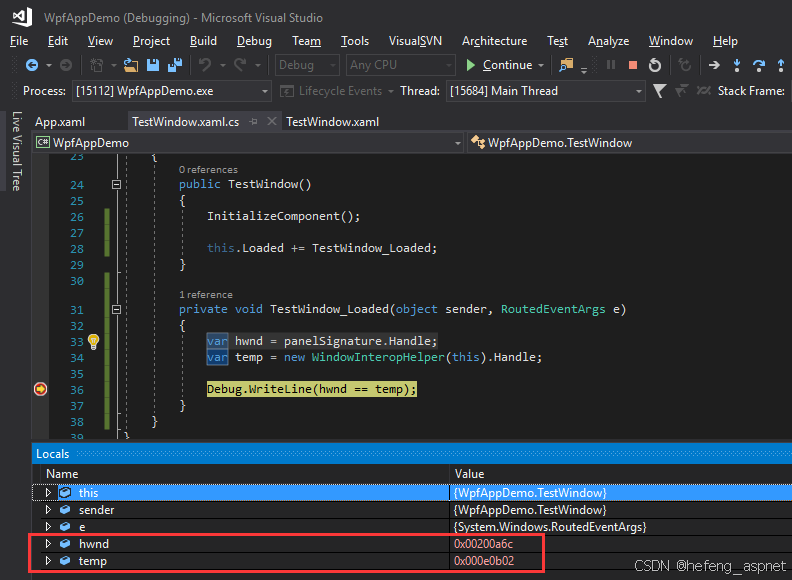Click the Step Out icon
Screen dimensions: 792x580
click(x=781, y=65)
